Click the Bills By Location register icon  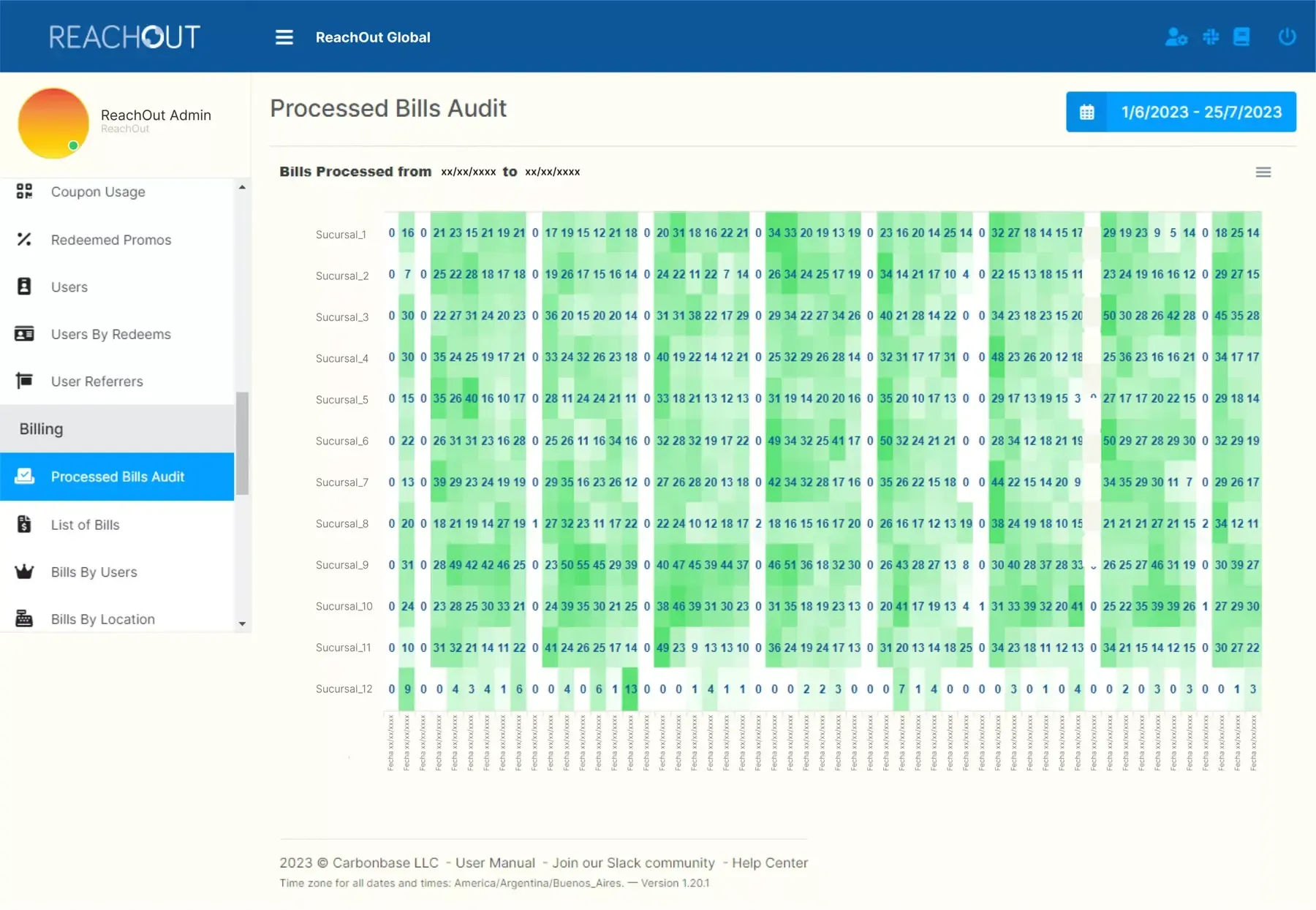24,619
